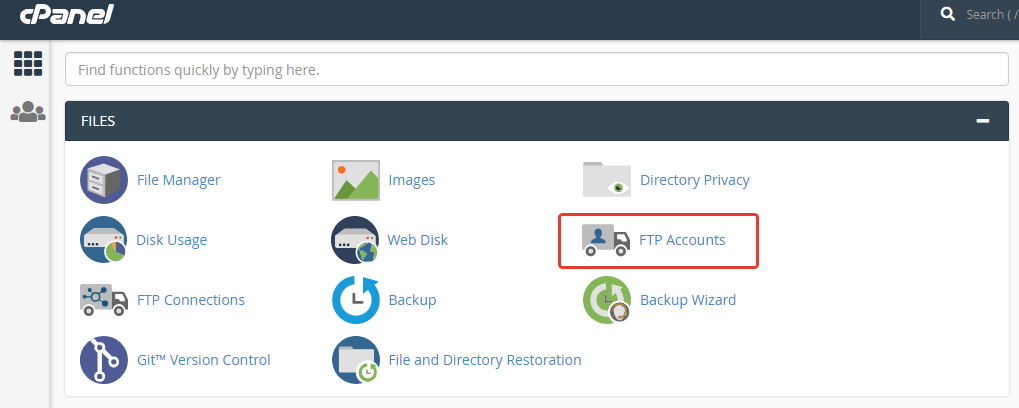Open the FTP Accounts truck icon
The height and width of the screenshot is (408, 1019).
point(607,240)
